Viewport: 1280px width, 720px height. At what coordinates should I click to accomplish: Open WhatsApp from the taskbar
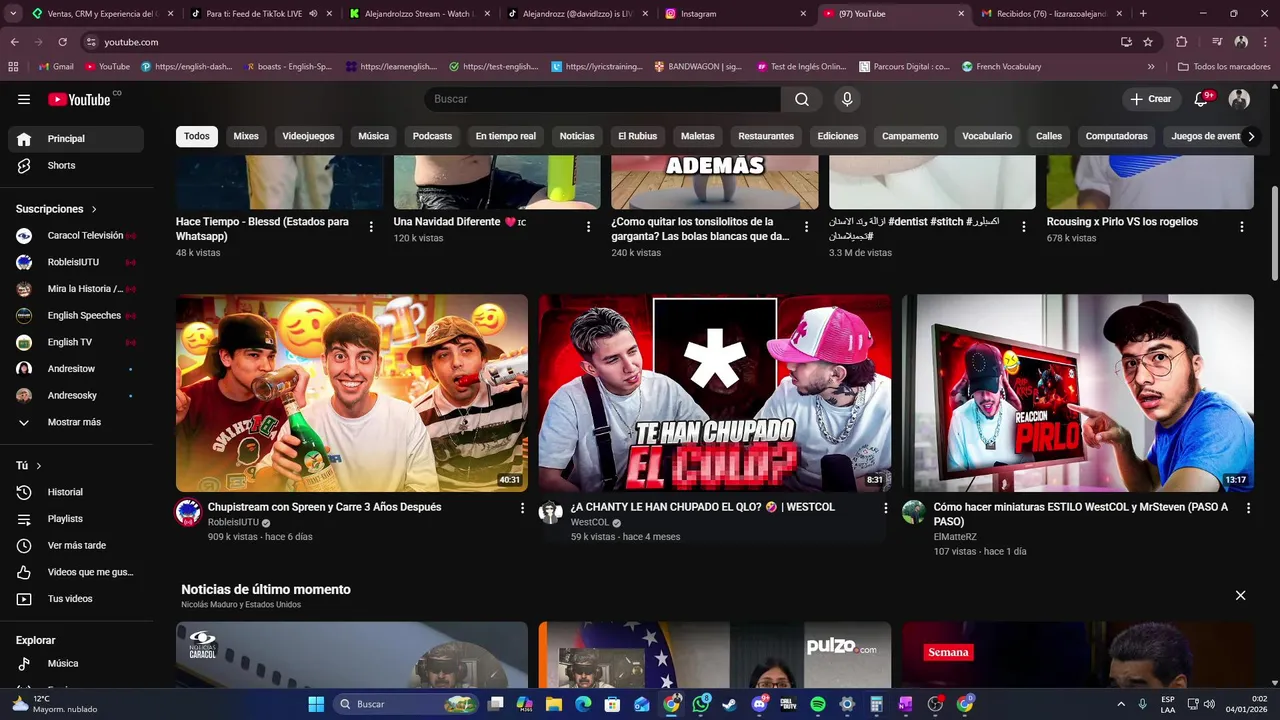click(x=701, y=704)
